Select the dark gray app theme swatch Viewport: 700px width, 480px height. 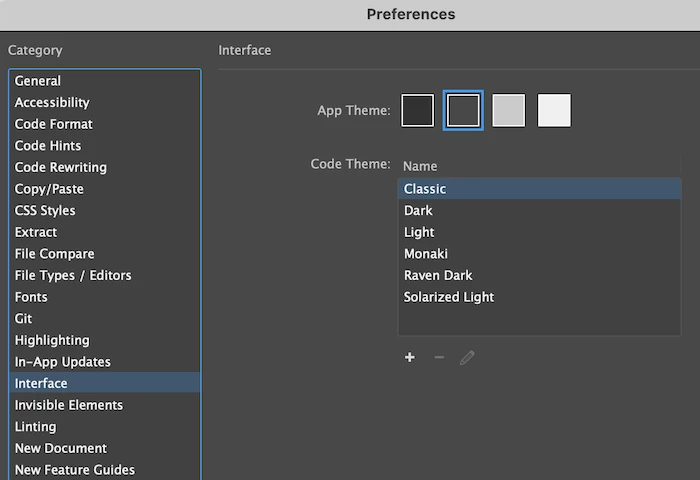[463, 110]
